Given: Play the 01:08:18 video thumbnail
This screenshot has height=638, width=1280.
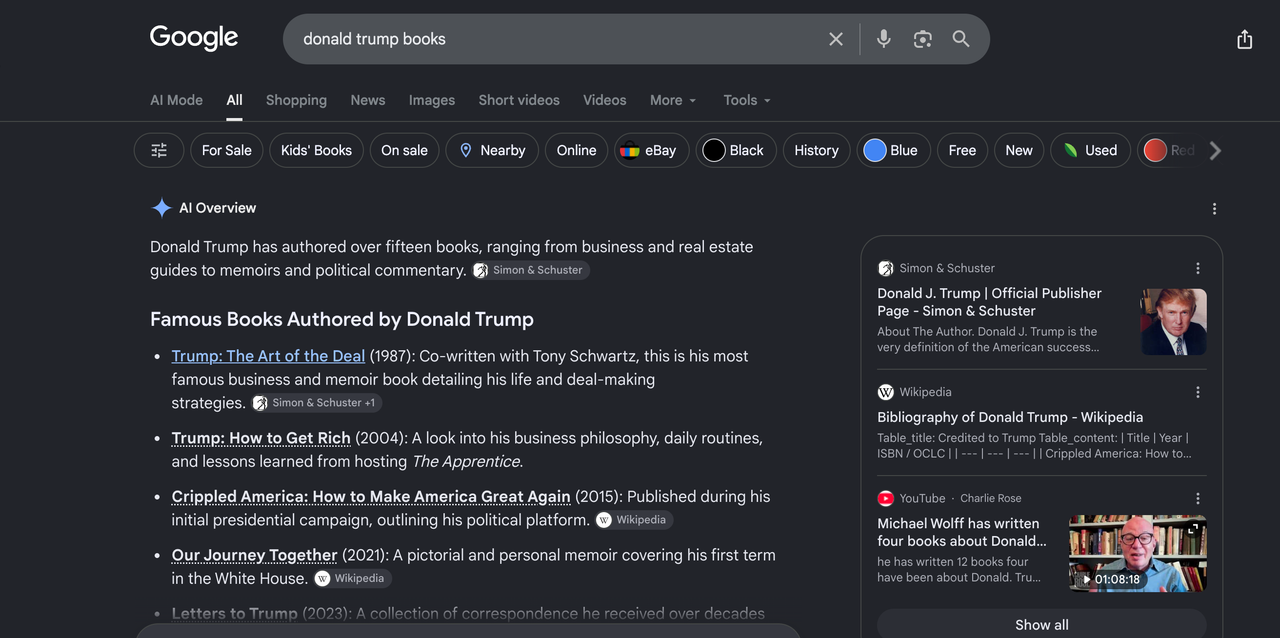Looking at the screenshot, I should [x=1138, y=554].
